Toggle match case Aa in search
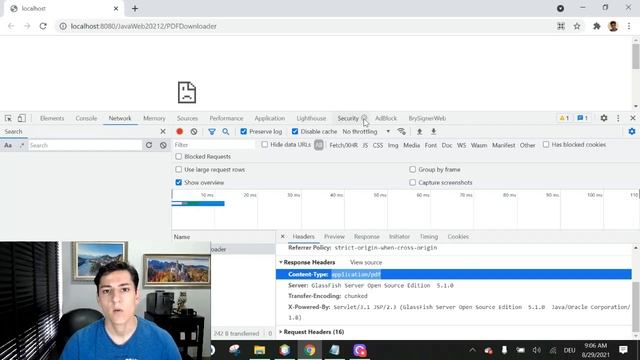Viewport: 640px width, 360px height. click(x=8, y=145)
